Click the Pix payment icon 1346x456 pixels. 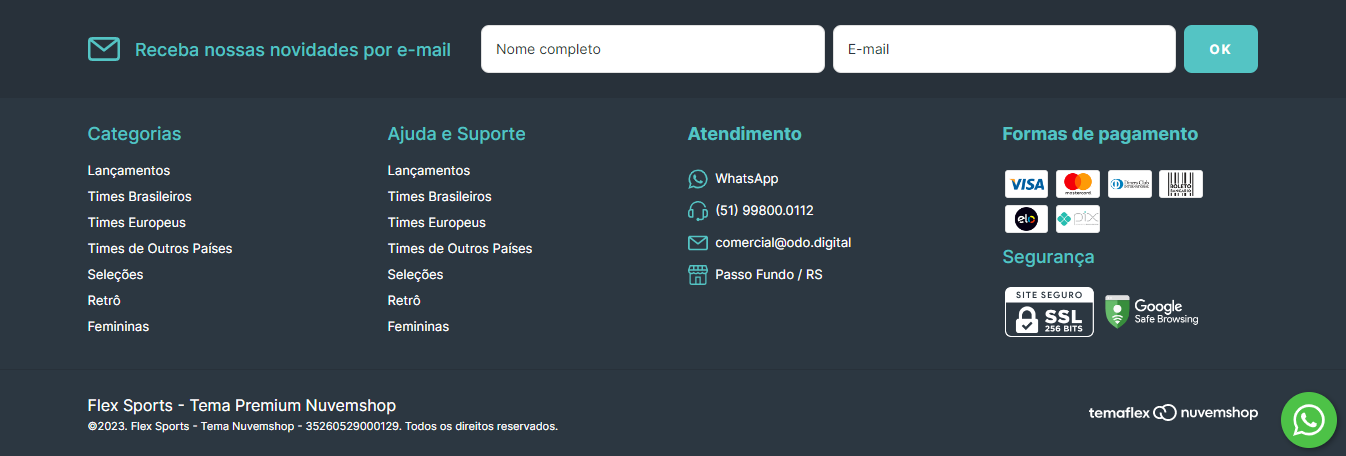[1077, 218]
